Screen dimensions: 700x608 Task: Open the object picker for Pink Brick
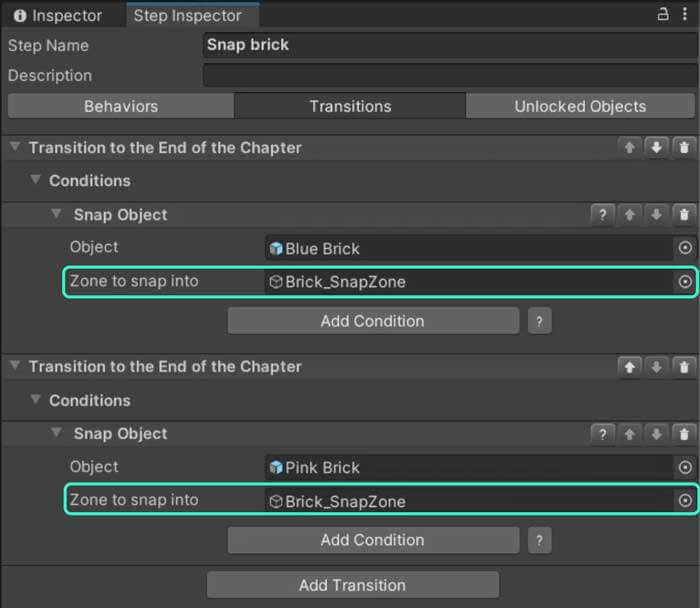tap(685, 467)
